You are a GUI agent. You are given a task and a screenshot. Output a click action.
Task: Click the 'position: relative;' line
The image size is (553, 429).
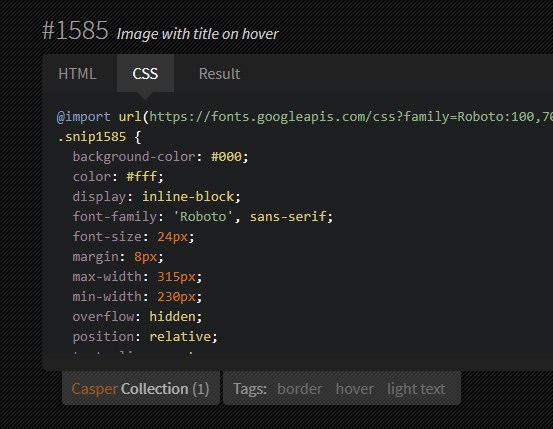coord(145,337)
